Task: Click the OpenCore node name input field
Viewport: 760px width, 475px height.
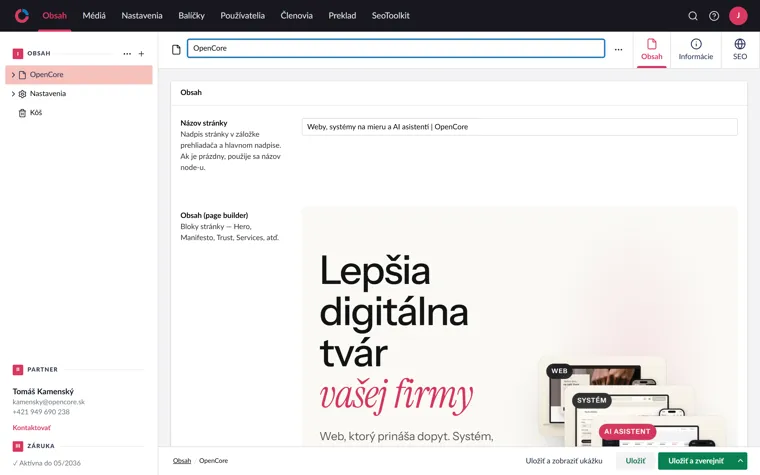Action: tap(396, 48)
